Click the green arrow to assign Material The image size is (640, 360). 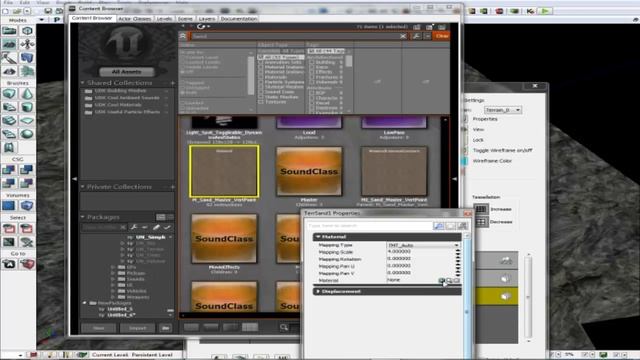pyautogui.click(x=442, y=280)
